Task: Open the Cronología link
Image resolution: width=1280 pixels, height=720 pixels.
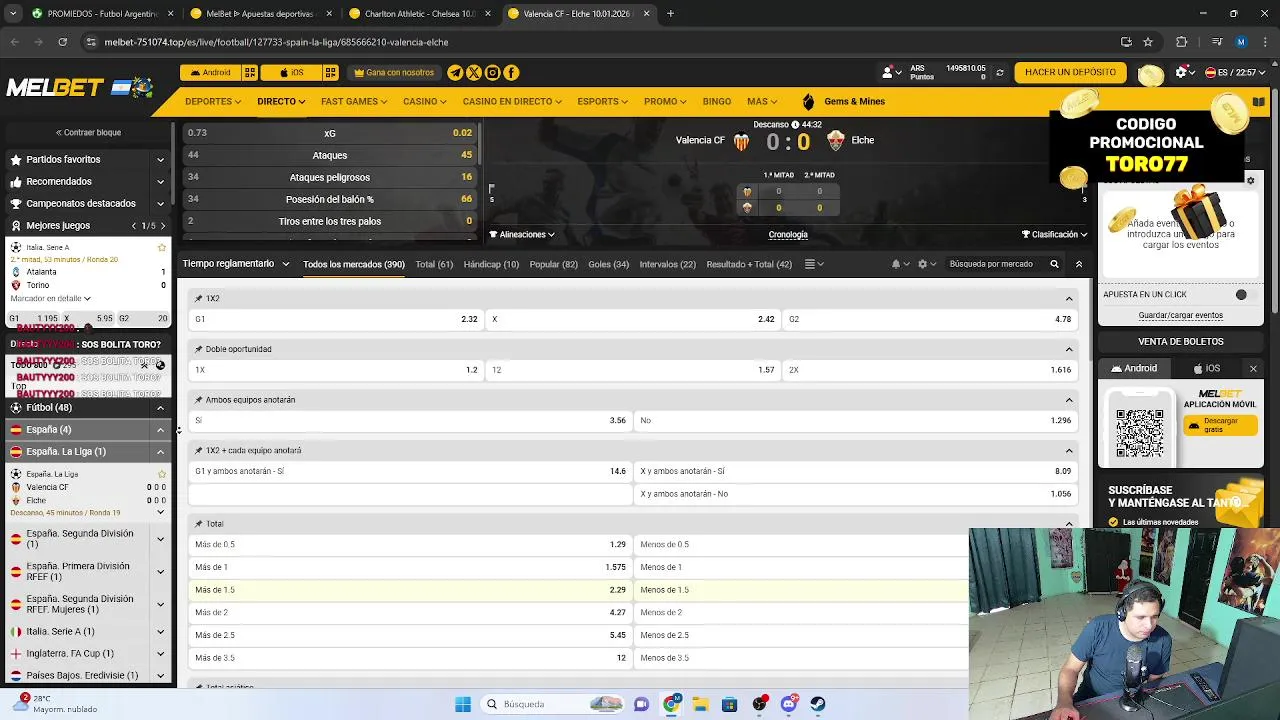Action: pyautogui.click(x=788, y=234)
